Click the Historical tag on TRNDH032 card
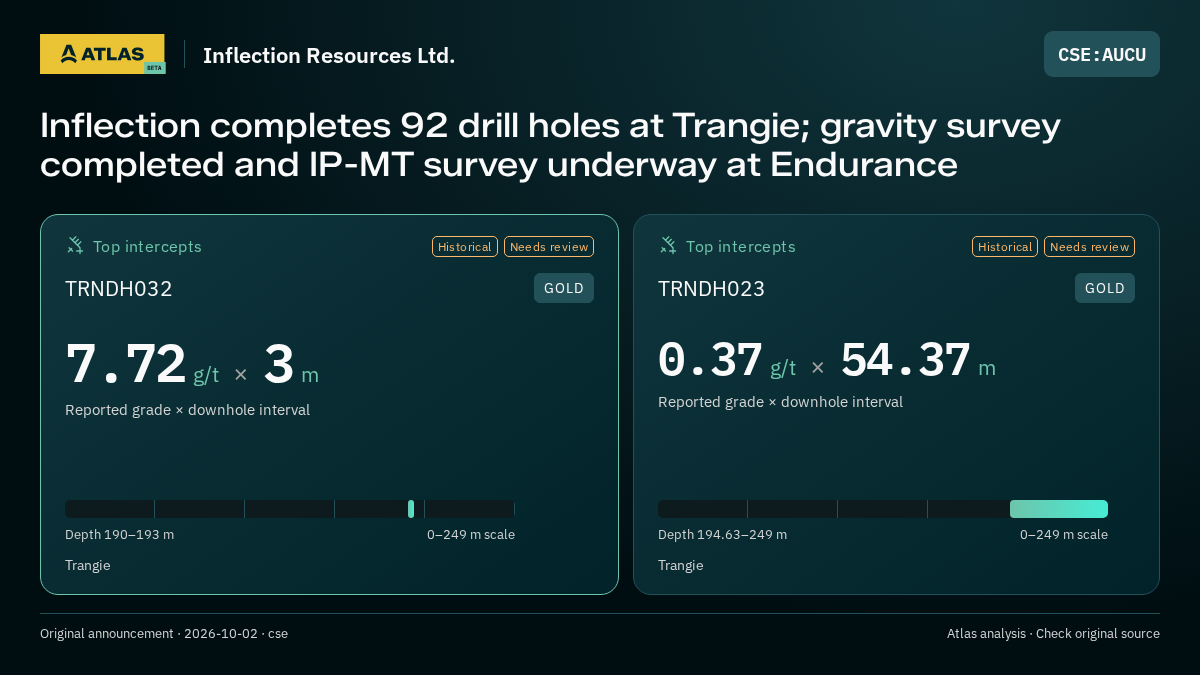 click(x=465, y=247)
